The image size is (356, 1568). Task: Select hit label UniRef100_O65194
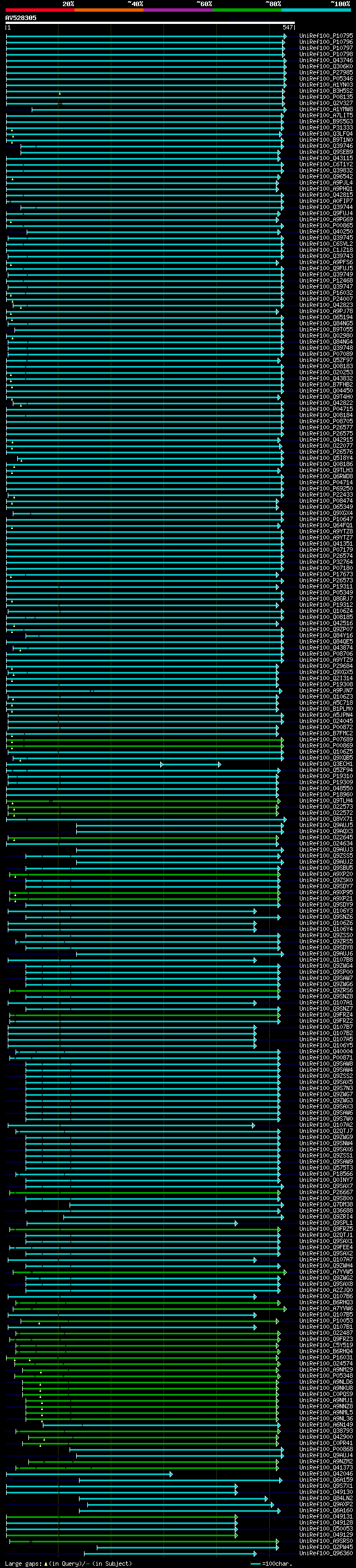[x=326, y=317]
